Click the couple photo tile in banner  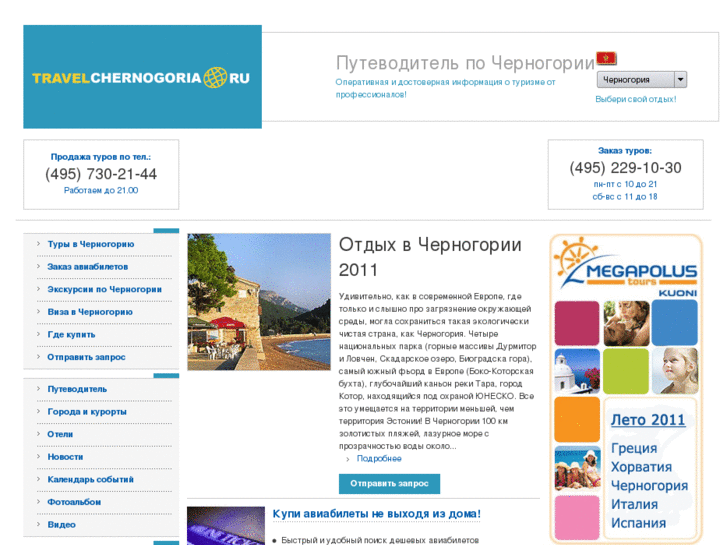pyautogui.click(x=626, y=323)
